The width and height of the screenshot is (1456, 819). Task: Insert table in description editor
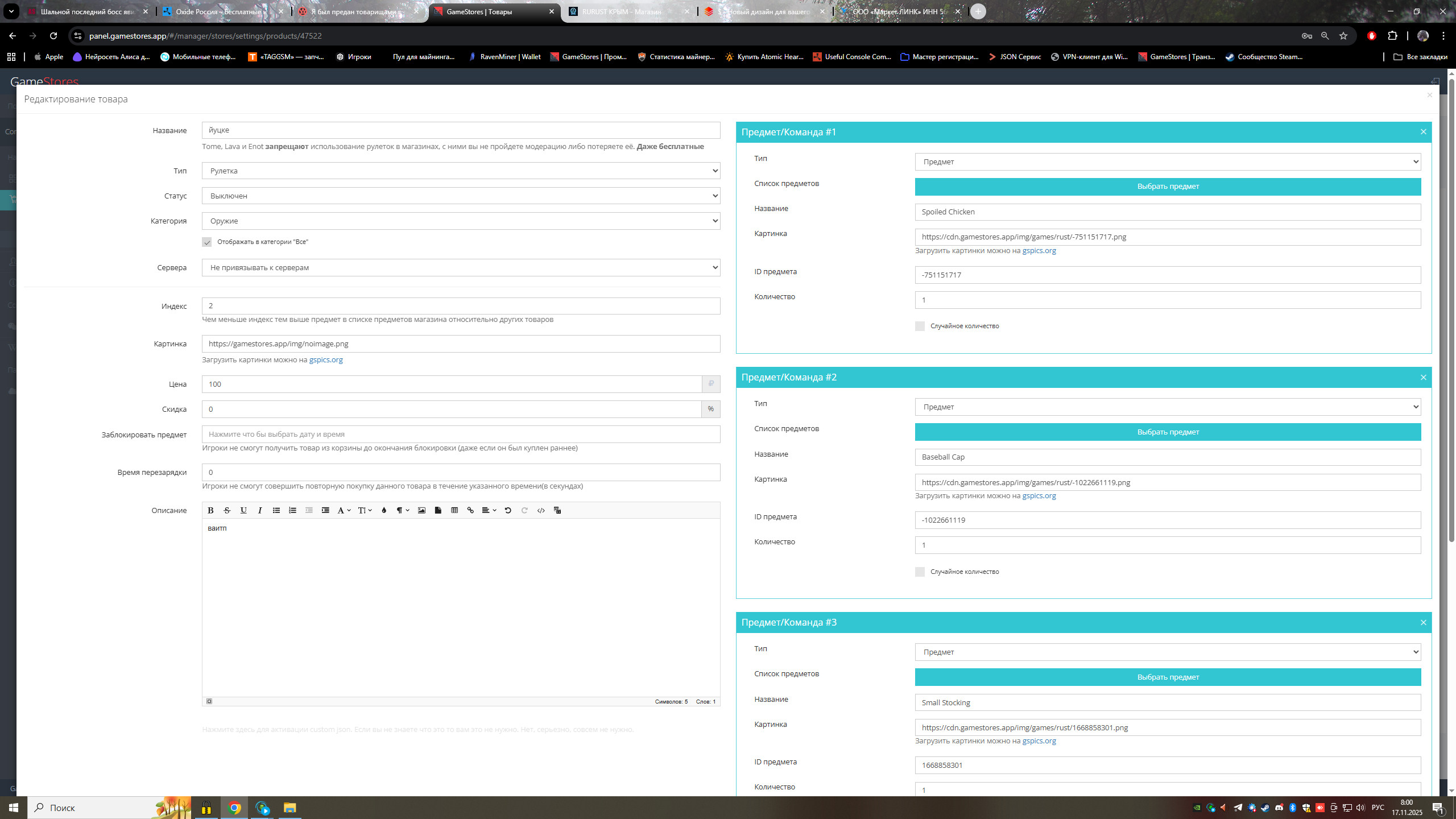[x=454, y=510]
